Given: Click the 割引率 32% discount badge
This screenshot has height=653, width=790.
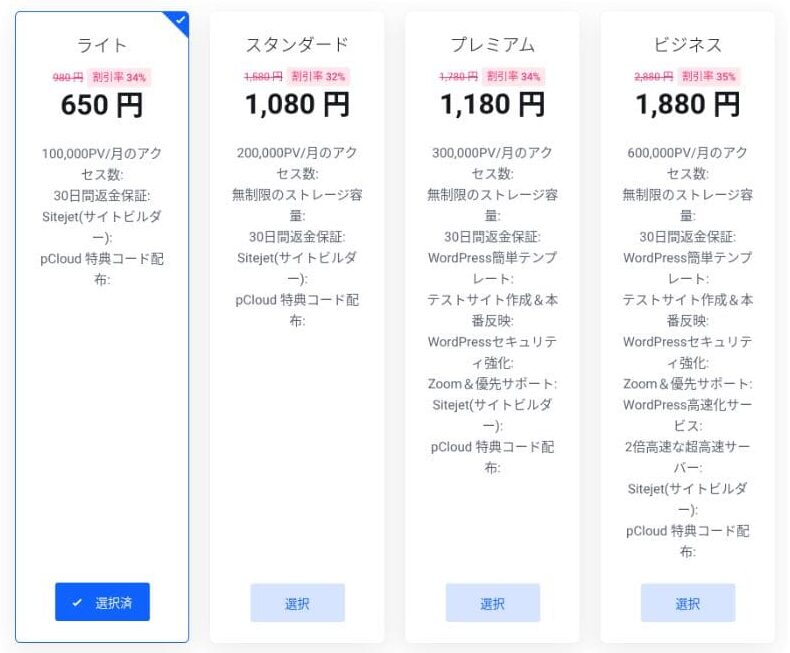Looking at the screenshot, I should pos(318,77).
